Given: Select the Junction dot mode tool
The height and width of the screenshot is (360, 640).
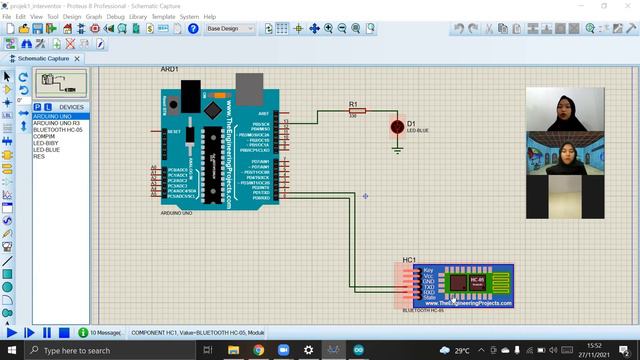Looking at the screenshot, I should [7, 102].
